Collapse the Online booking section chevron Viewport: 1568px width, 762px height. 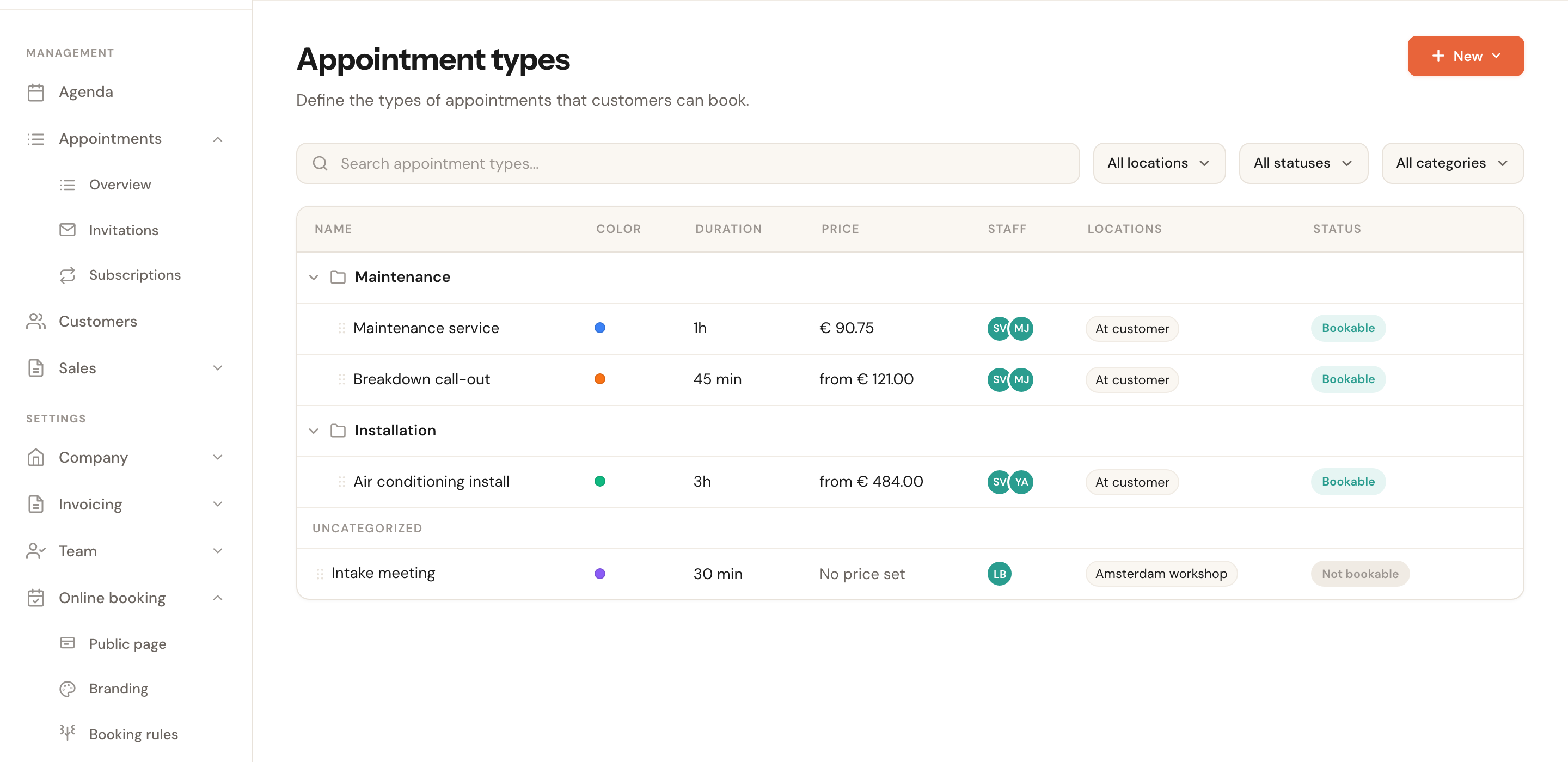(217, 598)
